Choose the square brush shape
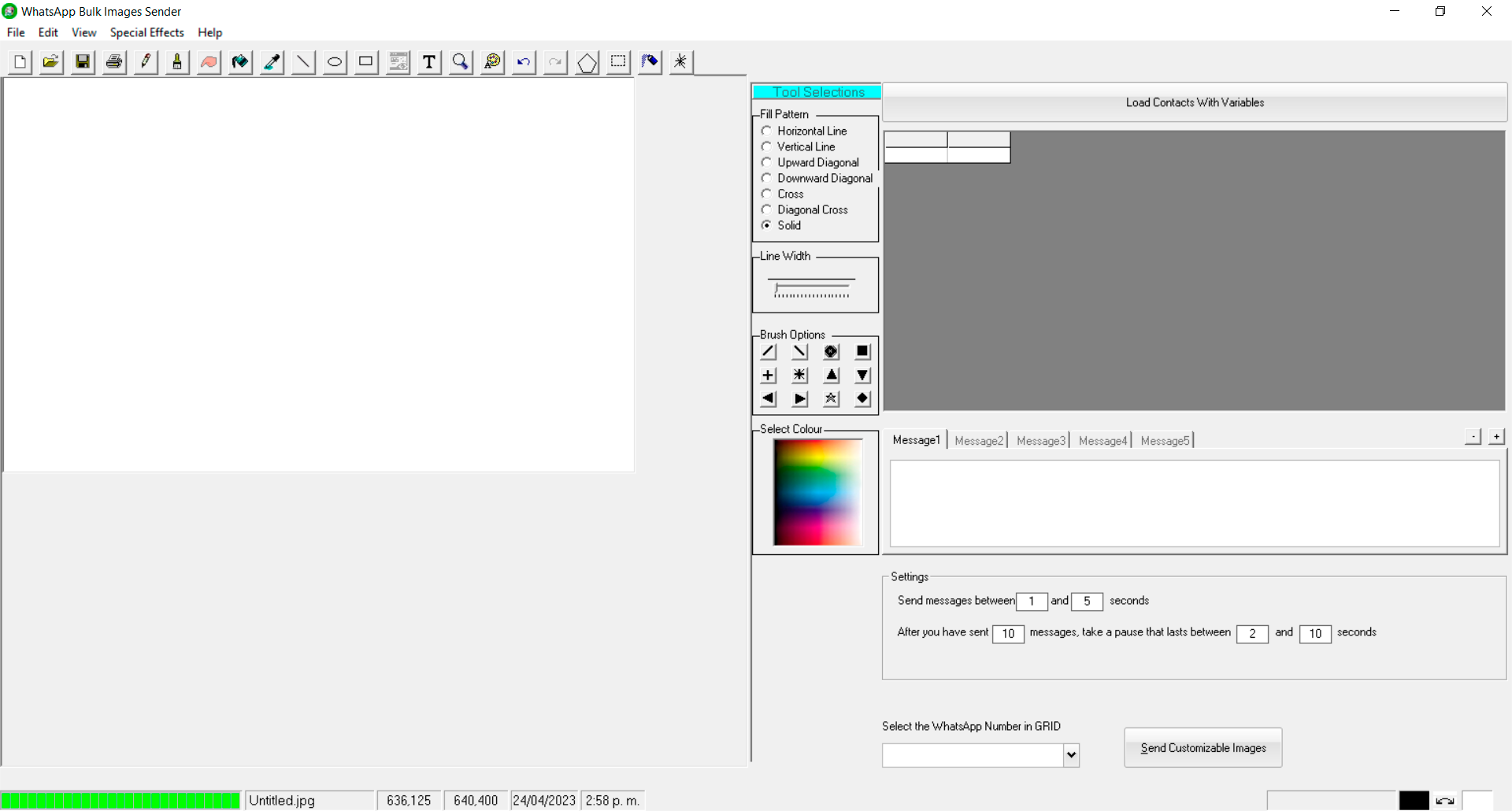The width and height of the screenshot is (1512, 811). point(863,352)
